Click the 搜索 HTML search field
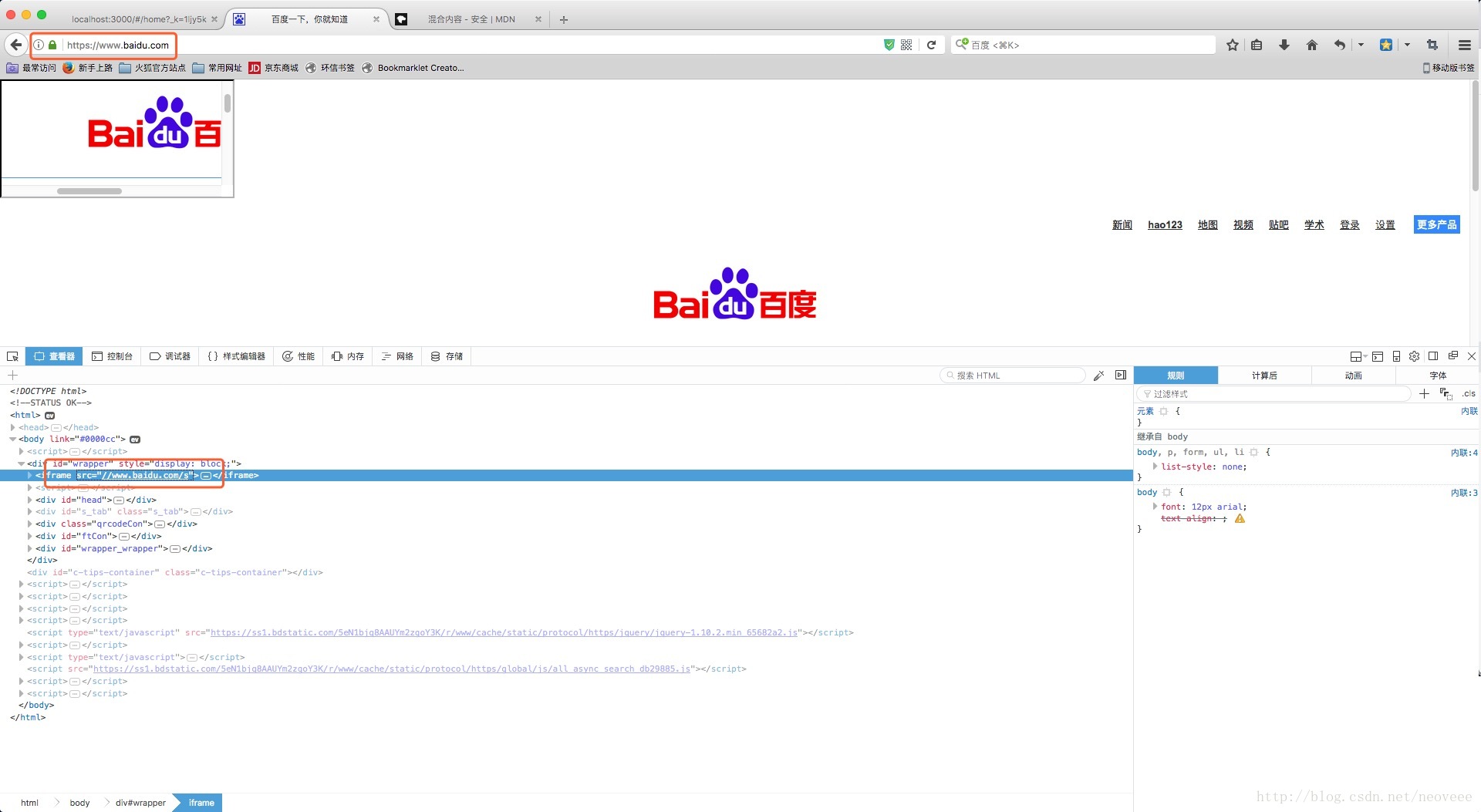Viewport: 1481px width, 812px height. 1013,376
